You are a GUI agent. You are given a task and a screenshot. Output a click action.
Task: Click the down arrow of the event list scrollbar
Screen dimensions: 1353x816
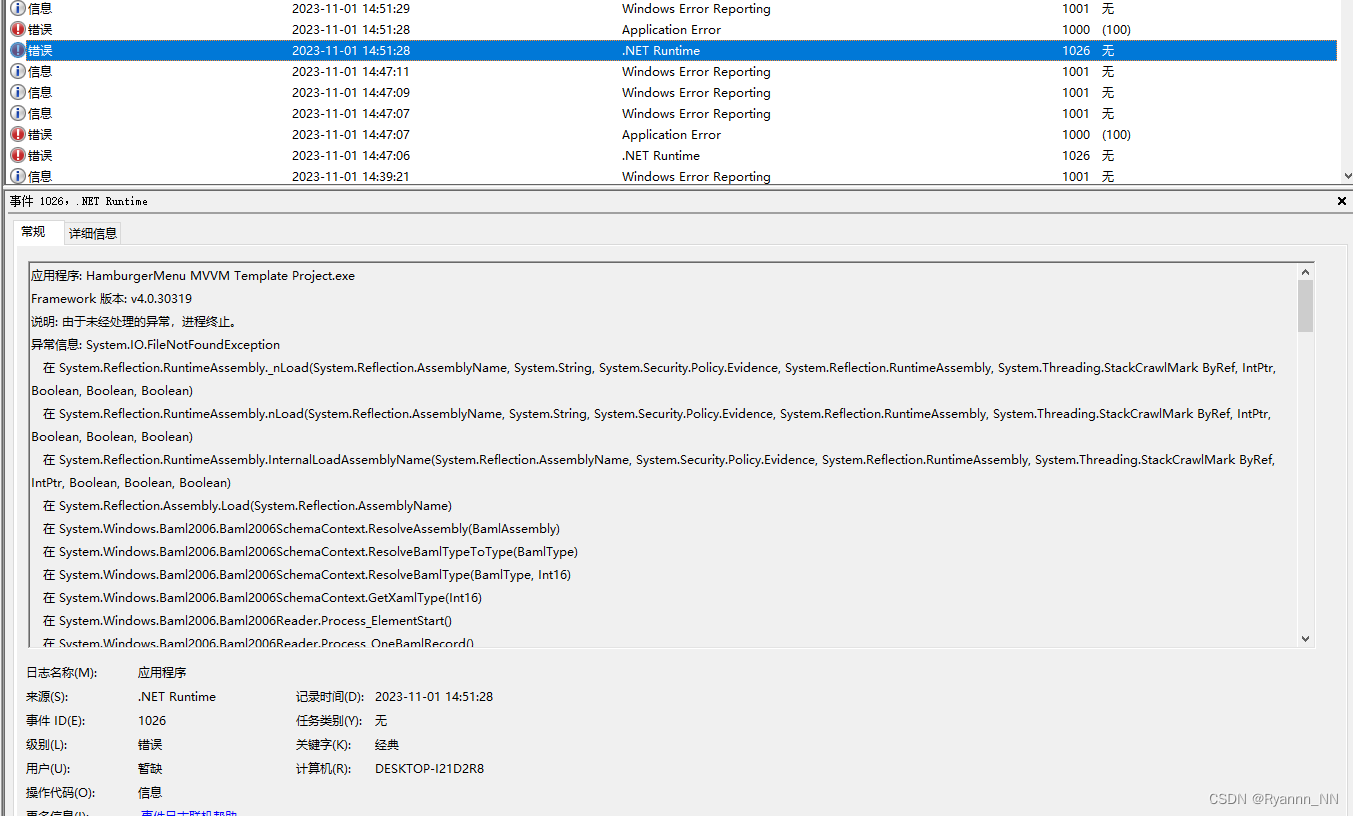click(x=1345, y=176)
